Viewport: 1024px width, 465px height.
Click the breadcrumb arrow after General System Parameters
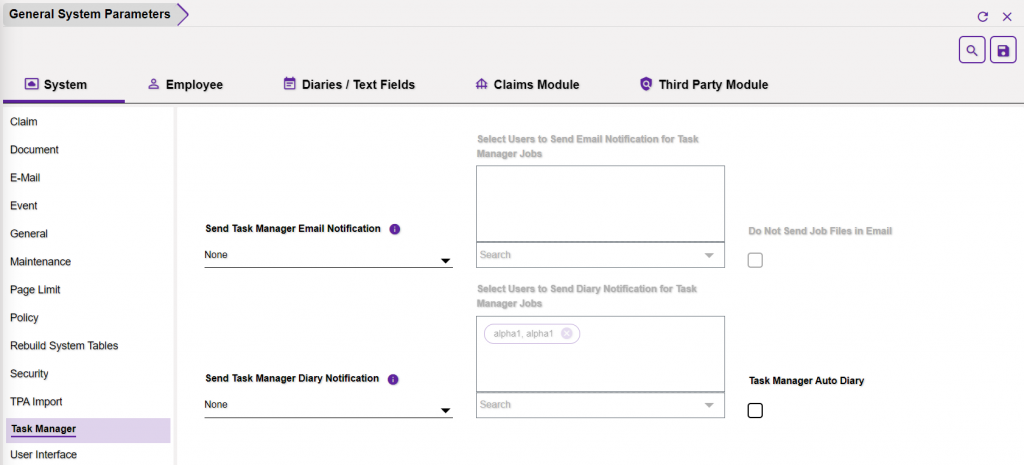pos(182,14)
